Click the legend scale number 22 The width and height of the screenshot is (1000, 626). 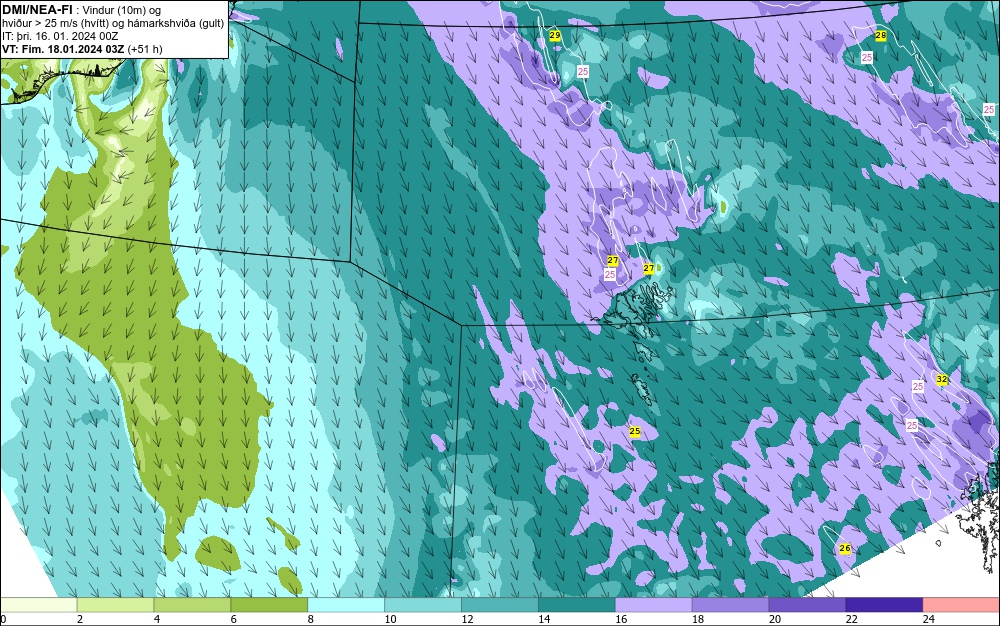click(851, 619)
